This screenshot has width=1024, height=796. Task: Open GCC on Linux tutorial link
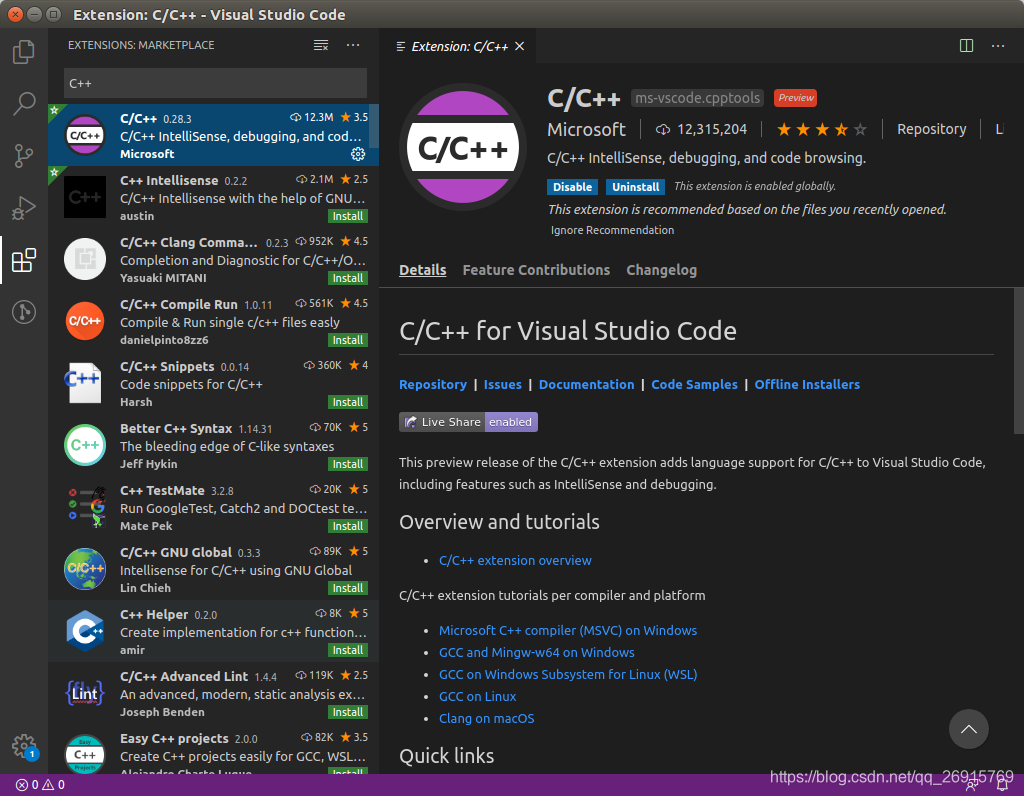click(x=477, y=696)
